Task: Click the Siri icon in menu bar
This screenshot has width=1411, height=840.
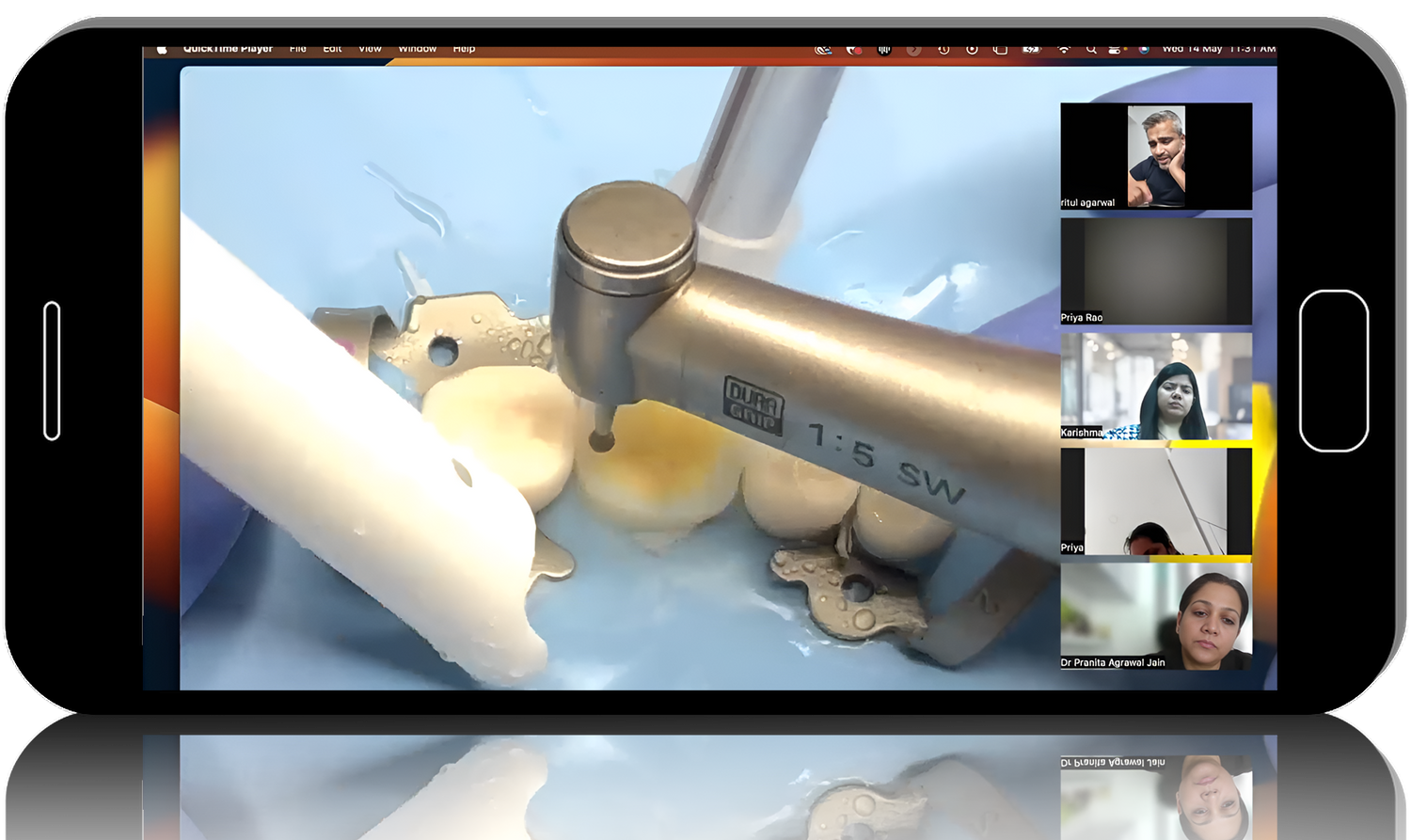Action: 1144,50
